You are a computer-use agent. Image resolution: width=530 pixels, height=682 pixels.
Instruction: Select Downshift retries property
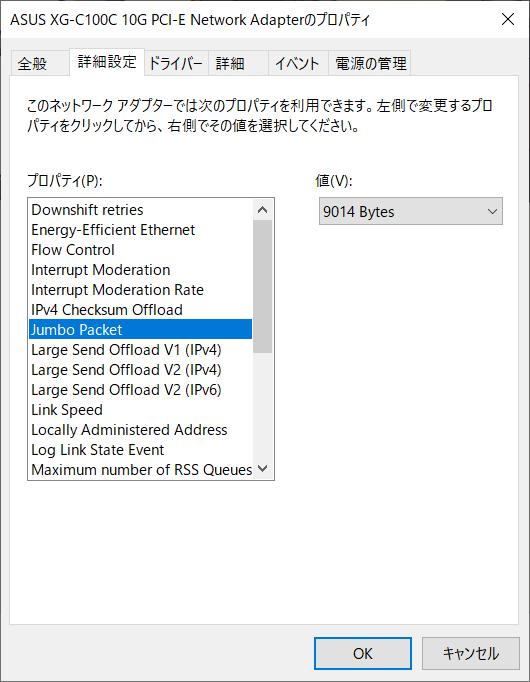click(x=140, y=210)
